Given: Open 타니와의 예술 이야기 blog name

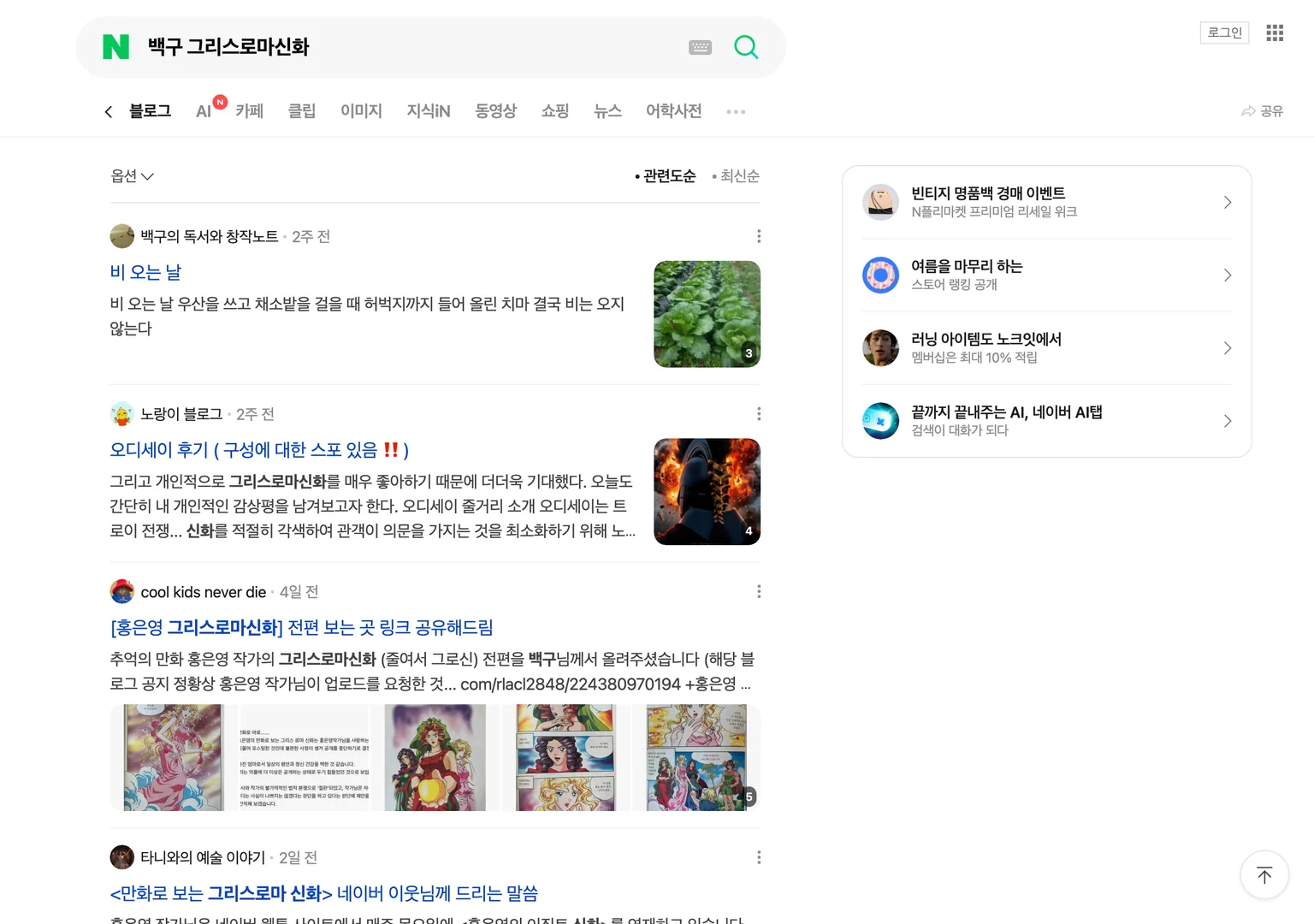Looking at the screenshot, I should pos(203,857).
